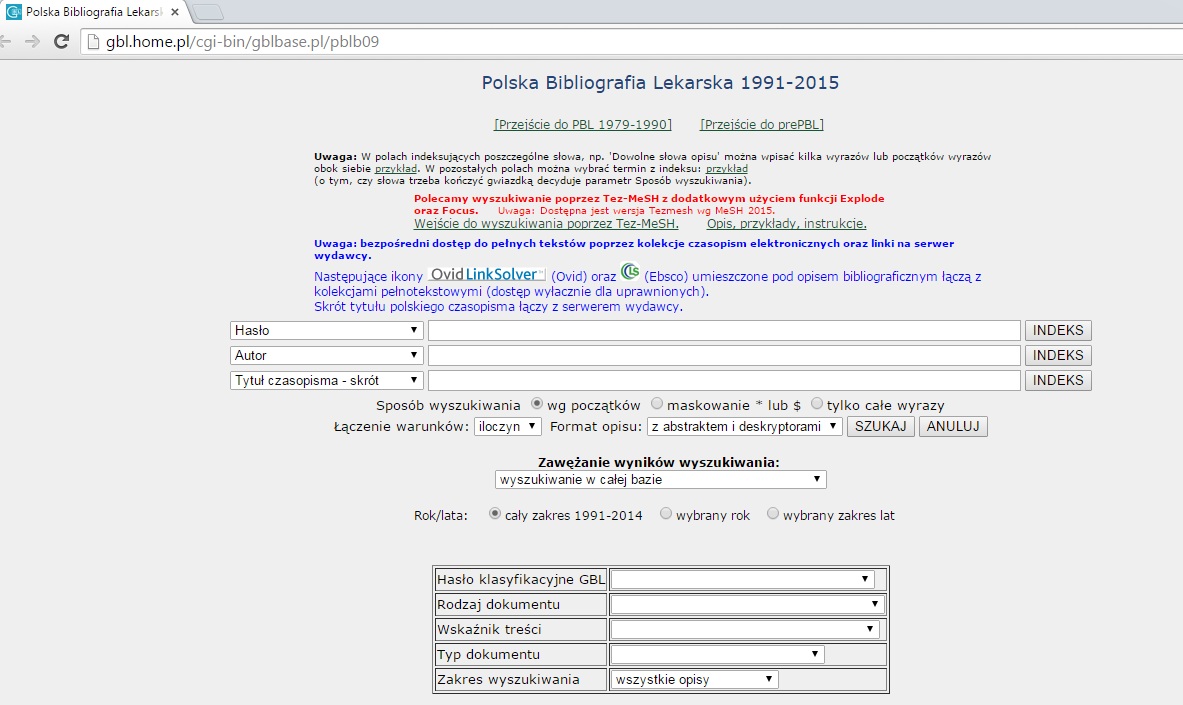Choose the 'wybrany rok' radio button
The width and height of the screenshot is (1183, 705).
665,514
